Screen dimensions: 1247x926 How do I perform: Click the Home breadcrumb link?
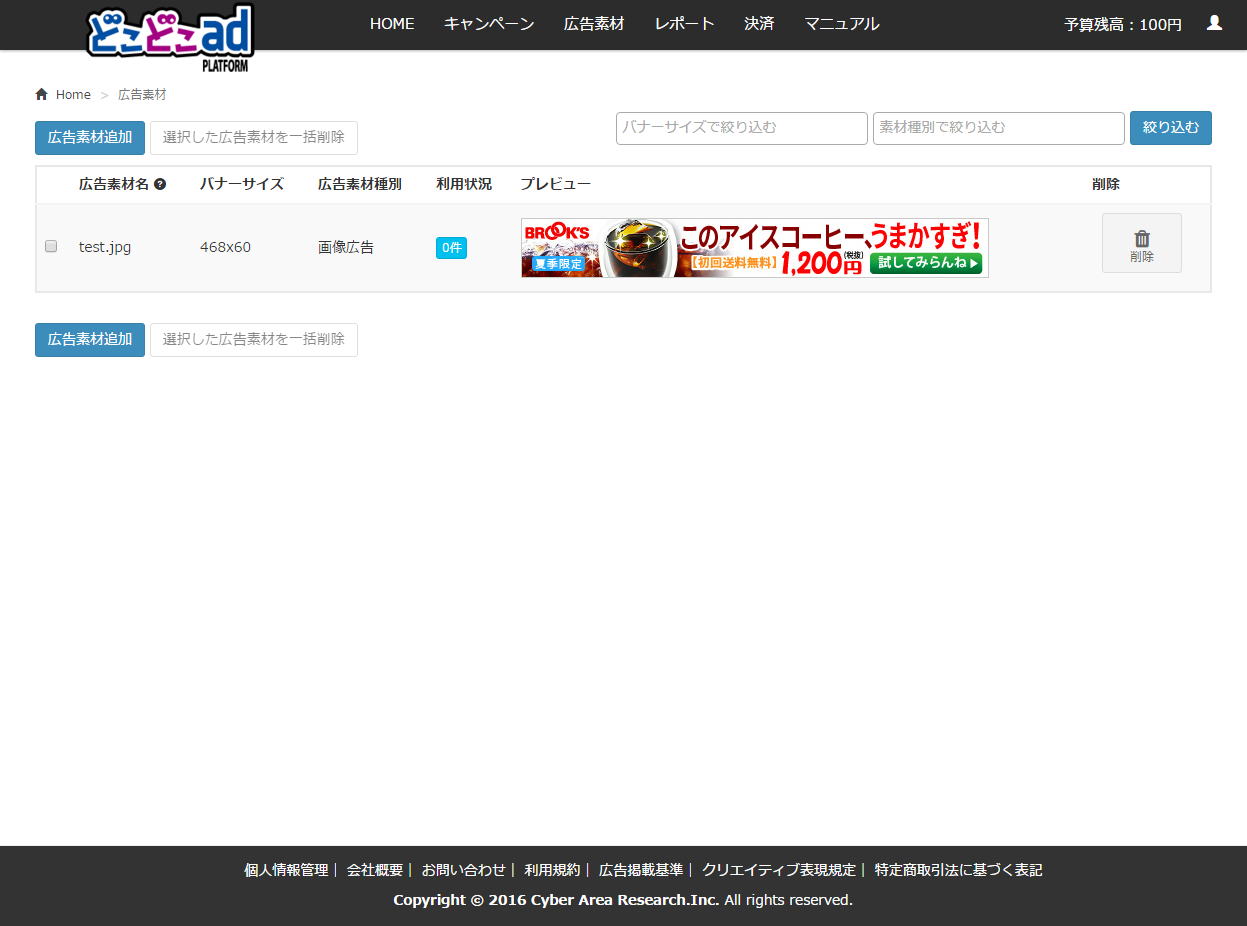pyautogui.click(x=73, y=95)
